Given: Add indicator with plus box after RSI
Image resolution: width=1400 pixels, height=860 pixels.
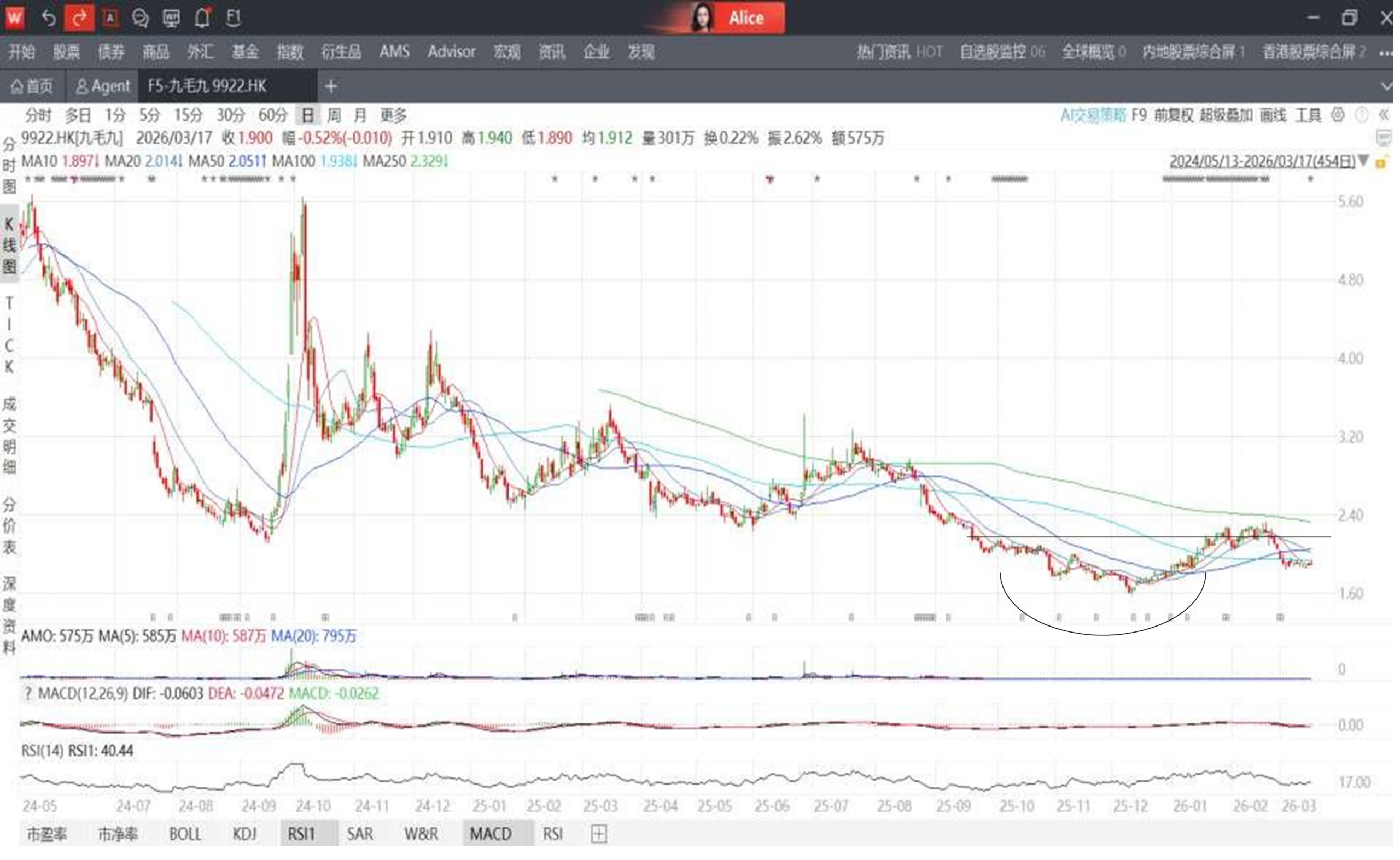Looking at the screenshot, I should tap(598, 834).
